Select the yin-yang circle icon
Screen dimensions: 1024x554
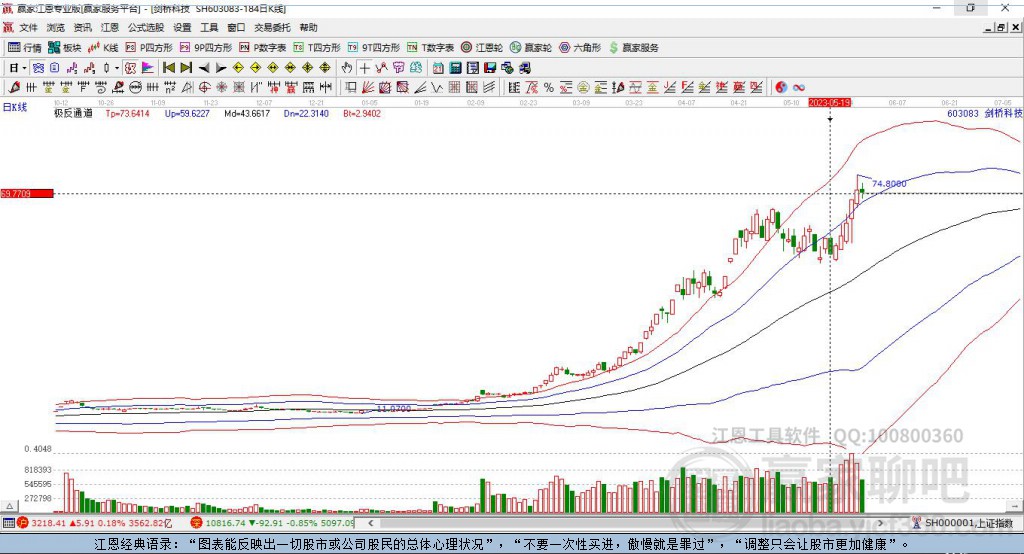pyautogui.click(x=781, y=88)
